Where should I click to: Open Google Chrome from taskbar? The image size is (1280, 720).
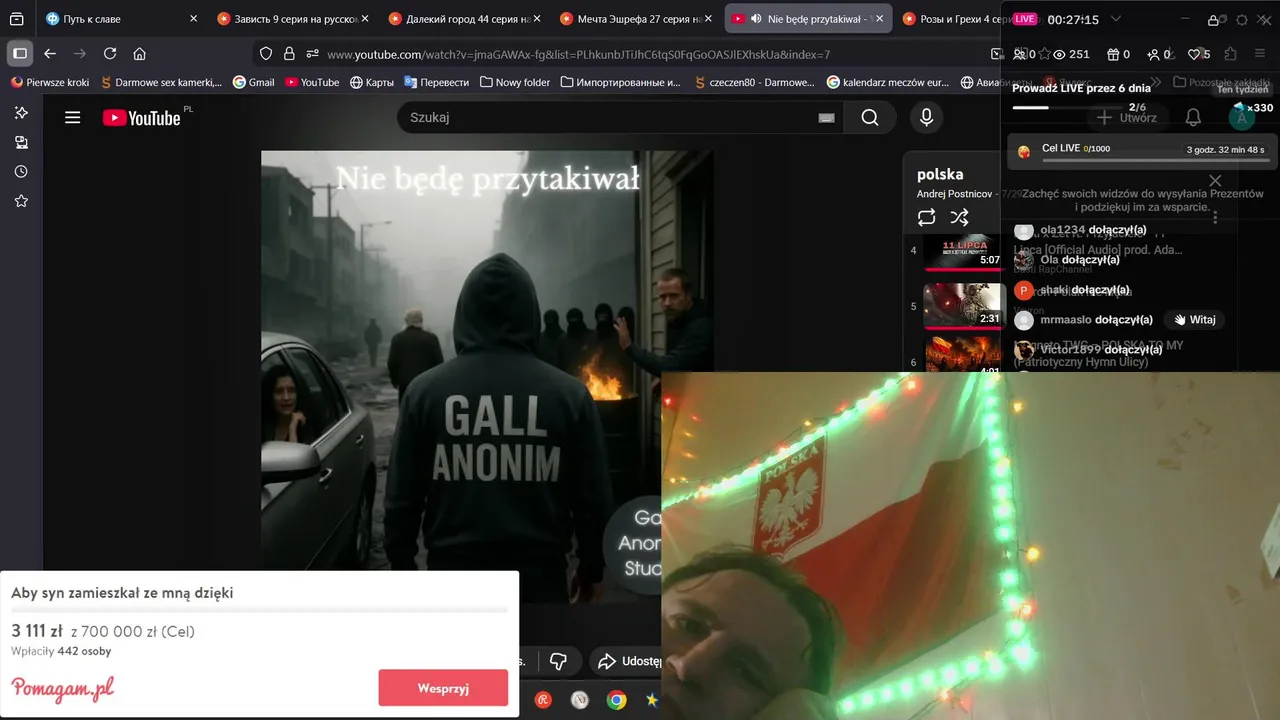click(617, 700)
